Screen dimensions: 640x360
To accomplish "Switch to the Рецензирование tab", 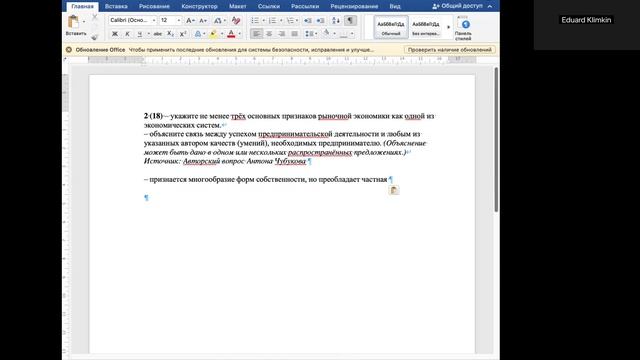I will coord(354,7).
